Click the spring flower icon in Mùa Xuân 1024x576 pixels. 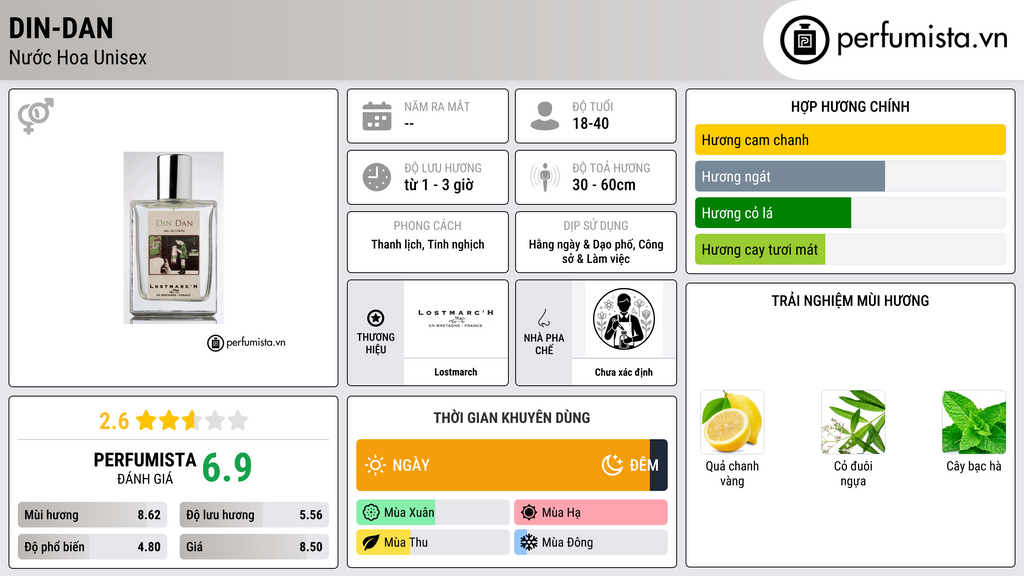[371, 513]
